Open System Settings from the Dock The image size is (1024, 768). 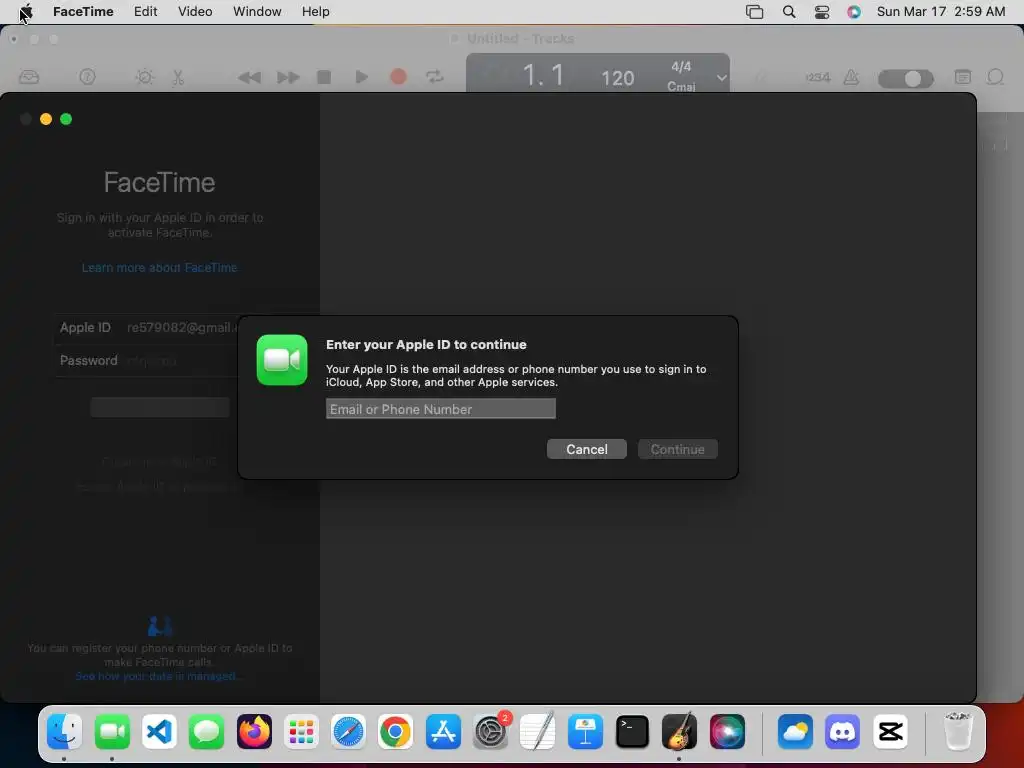(490, 731)
